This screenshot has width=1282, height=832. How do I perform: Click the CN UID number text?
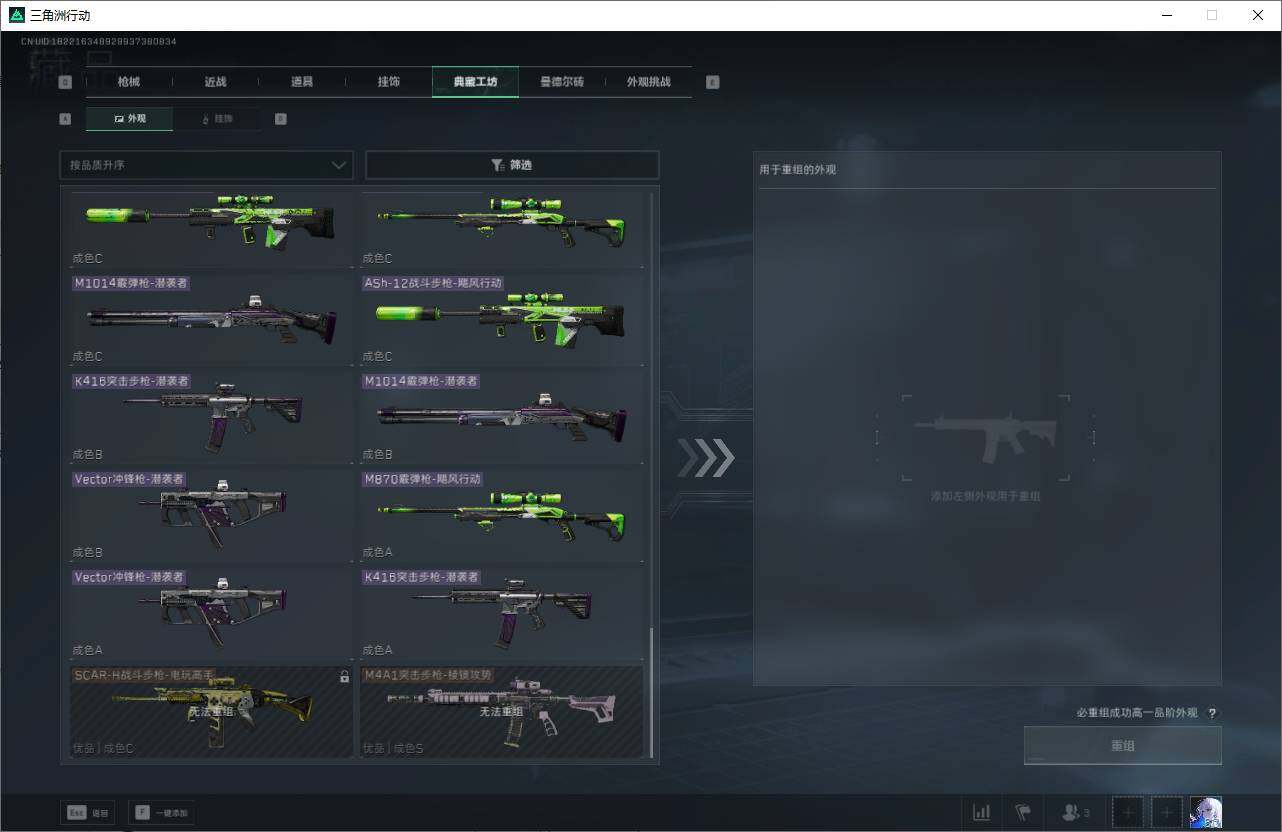pos(99,42)
